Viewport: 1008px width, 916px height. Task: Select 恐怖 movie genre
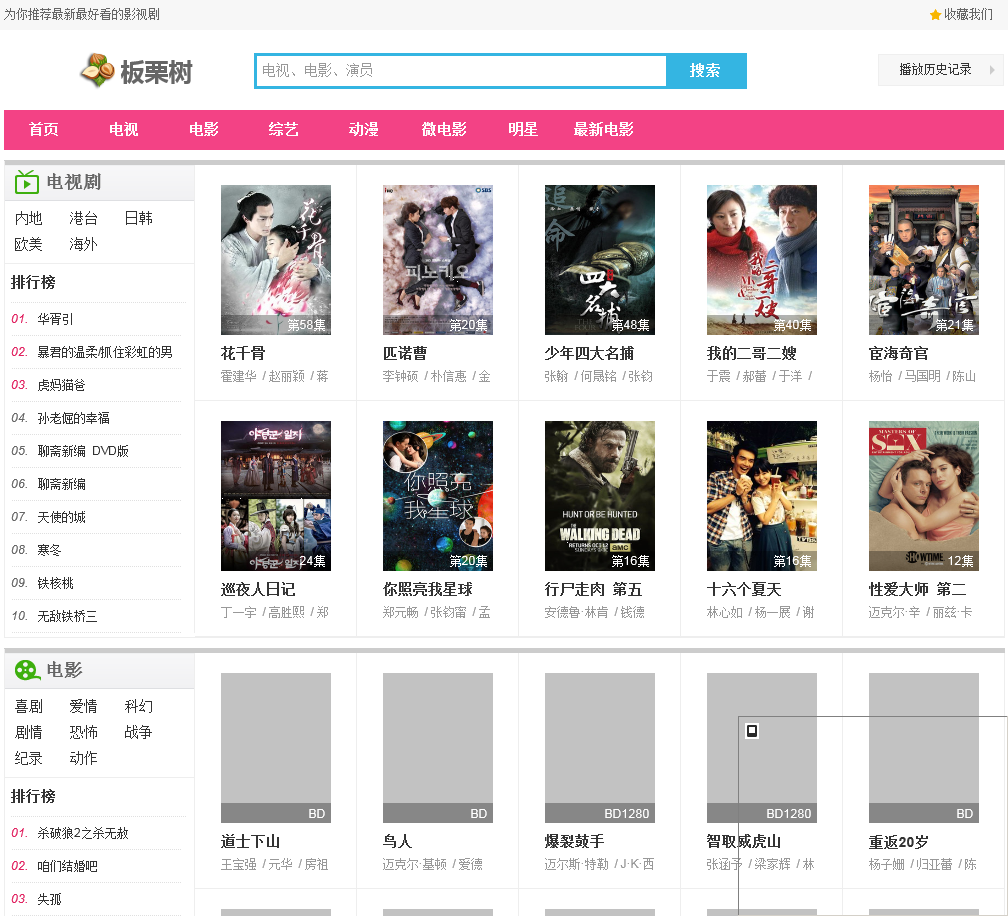click(84, 732)
